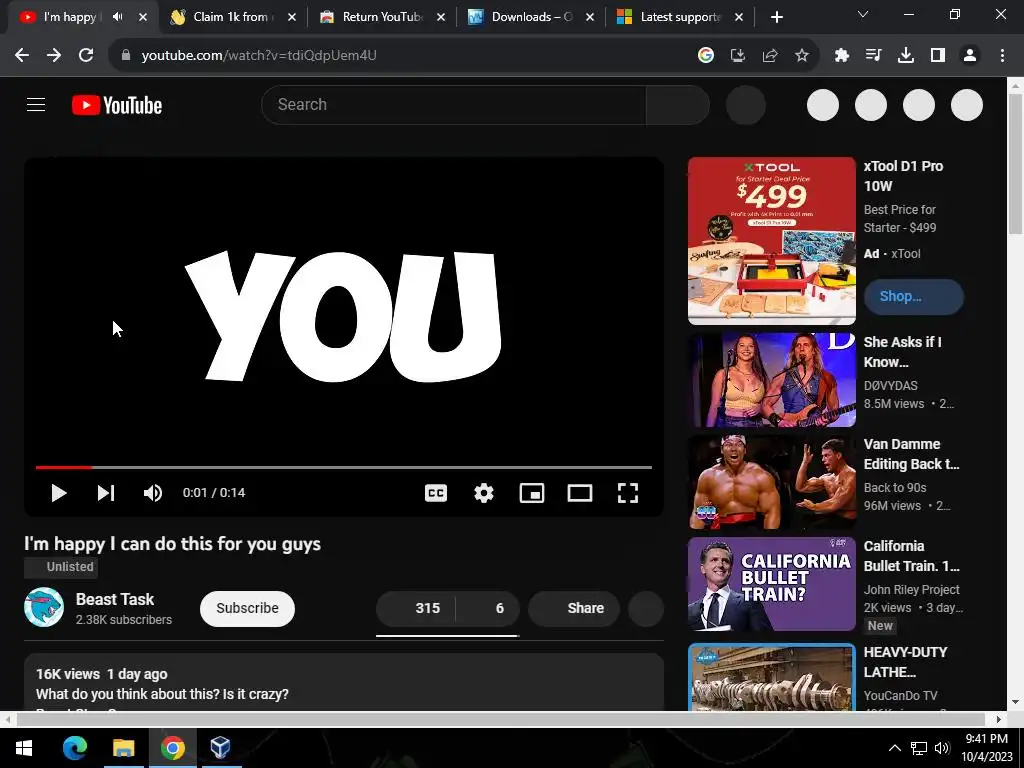Viewport: 1024px width, 768px height.
Task: Mute the tab via speaker icon
Action: pyautogui.click(x=118, y=17)
